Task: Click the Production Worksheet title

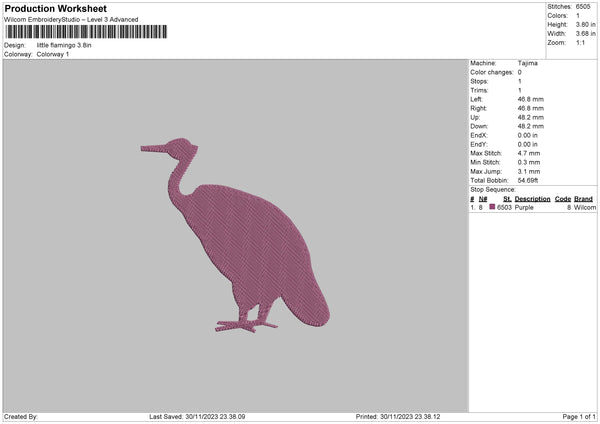Action: [55, 9]
